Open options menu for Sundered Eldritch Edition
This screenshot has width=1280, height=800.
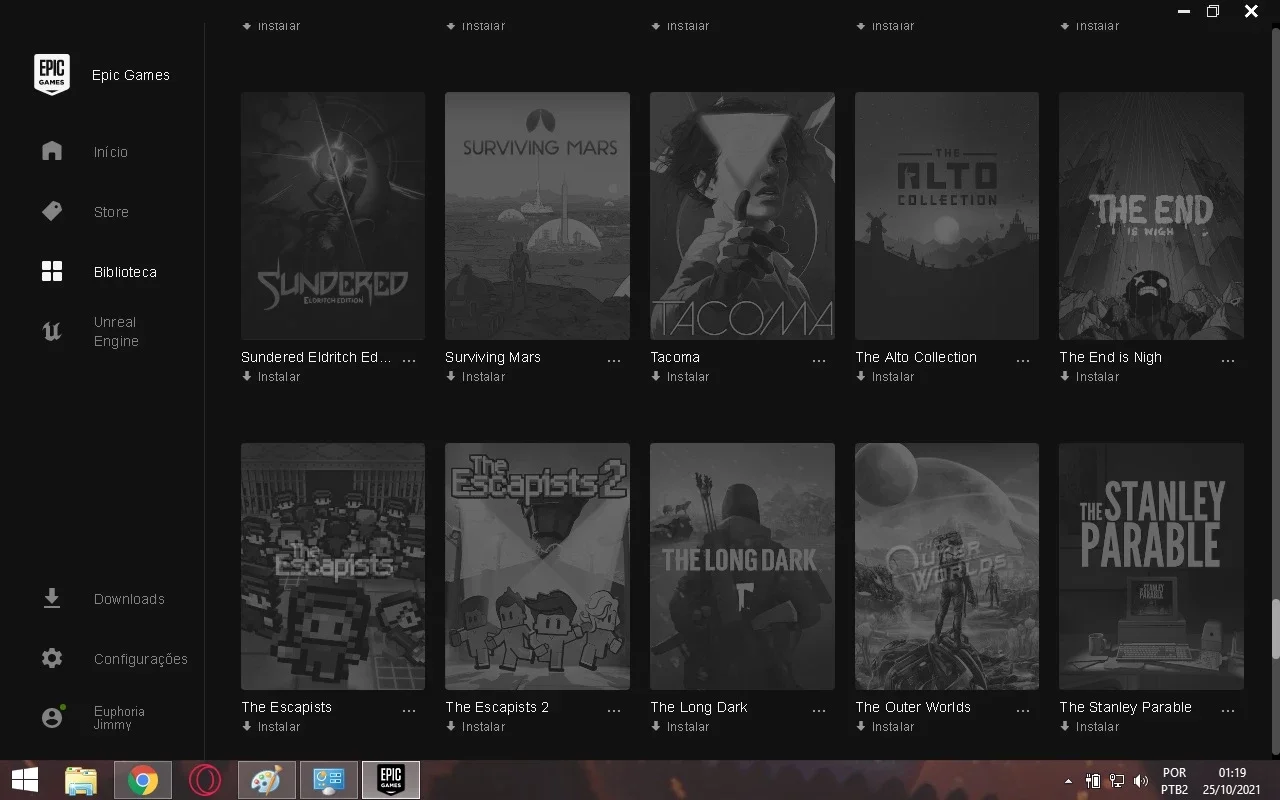(409, 360)
